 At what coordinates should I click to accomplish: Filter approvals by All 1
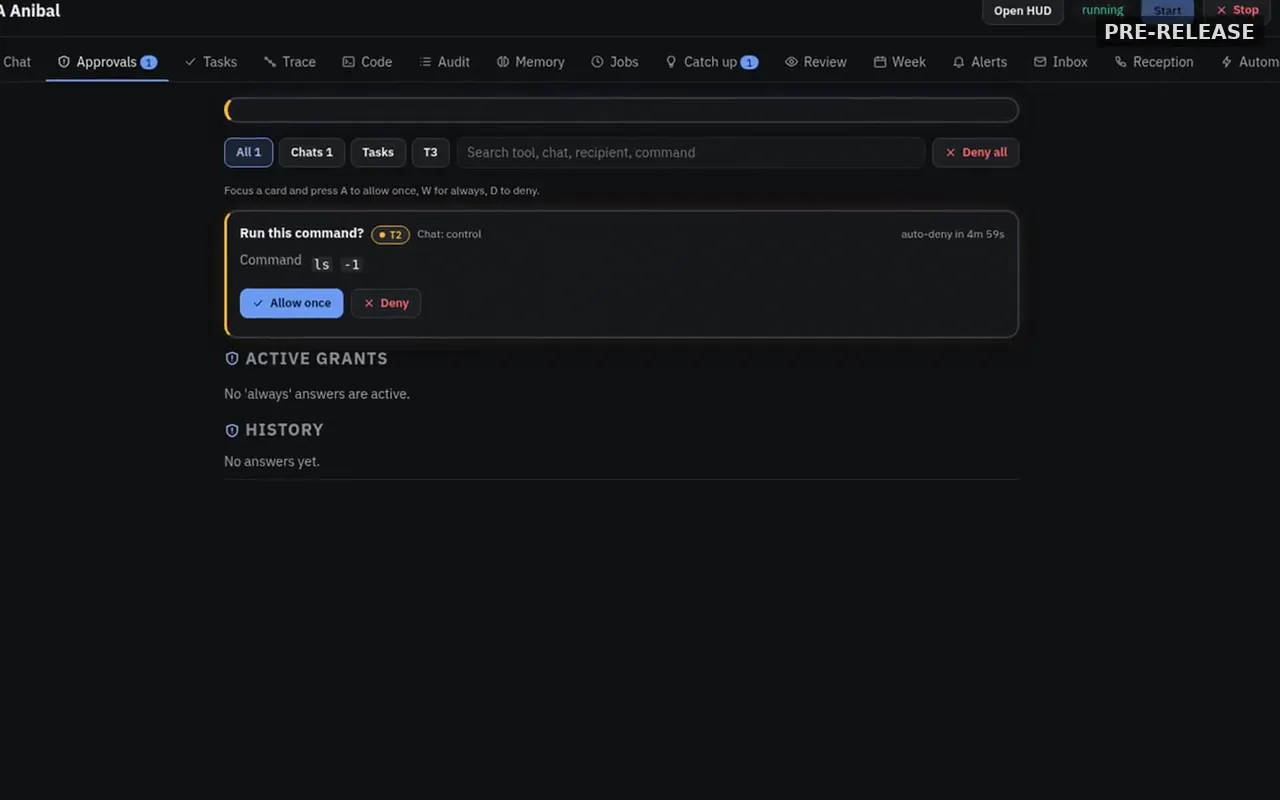pos(249,152)
